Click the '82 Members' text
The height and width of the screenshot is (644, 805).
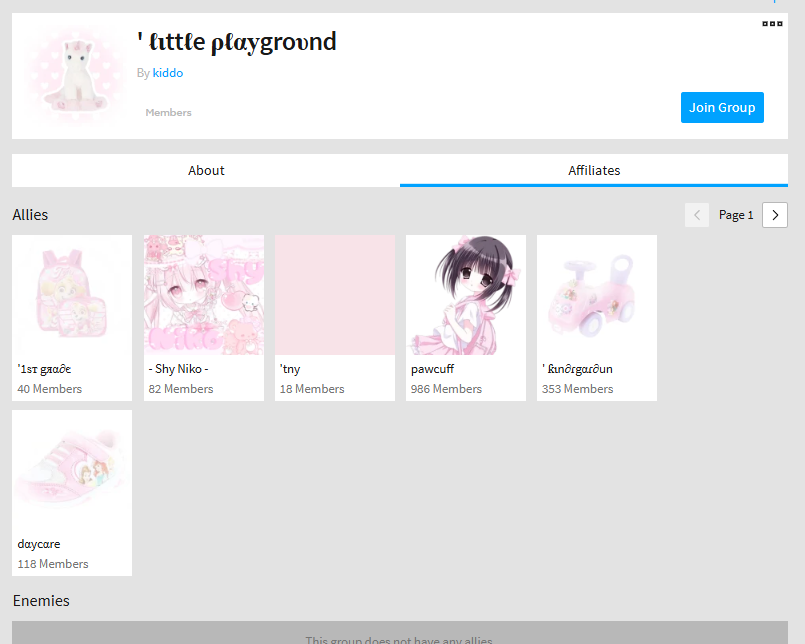coord(181,389)
